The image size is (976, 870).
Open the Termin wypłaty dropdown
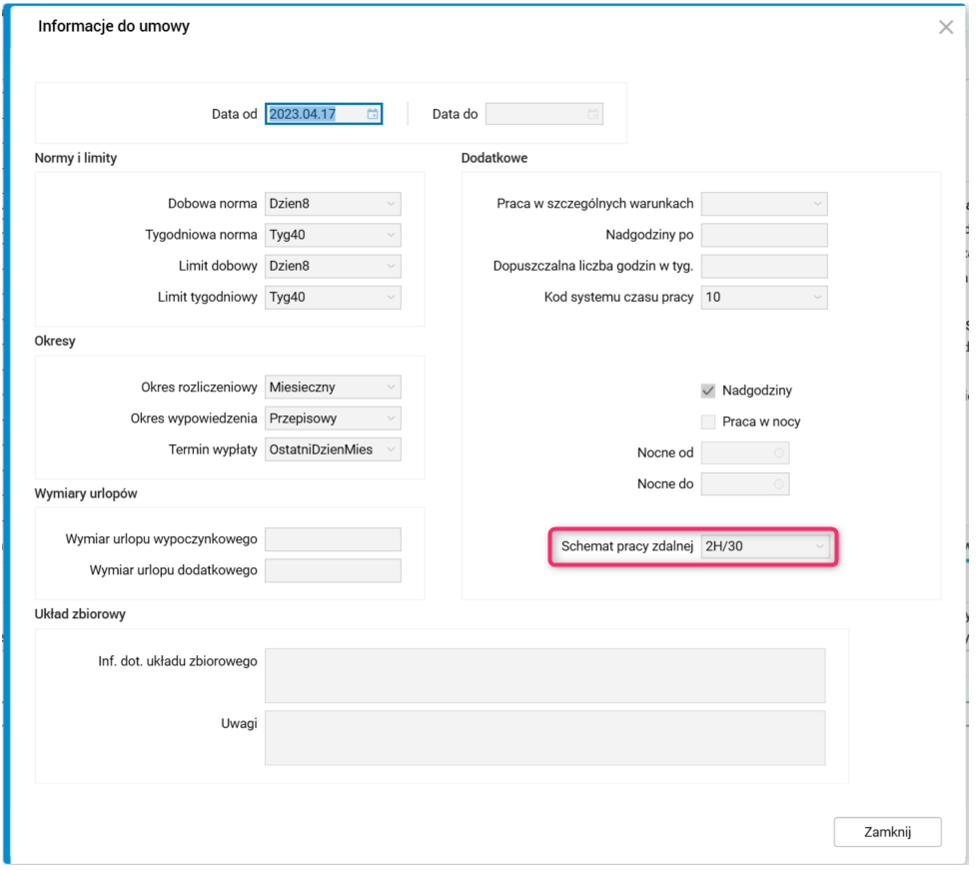(x=390, y=450)
